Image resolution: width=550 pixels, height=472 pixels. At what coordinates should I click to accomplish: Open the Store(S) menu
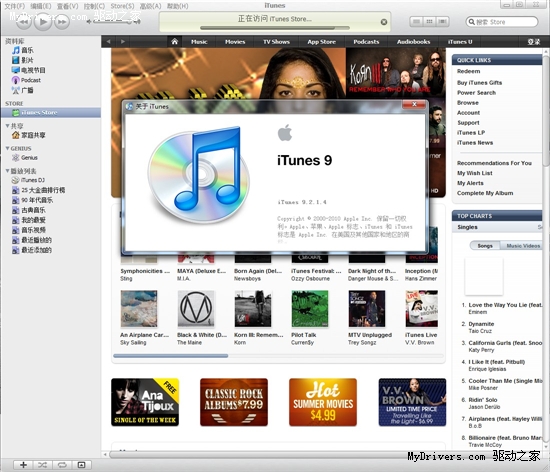pyautogui.click(x=122, y=6)
